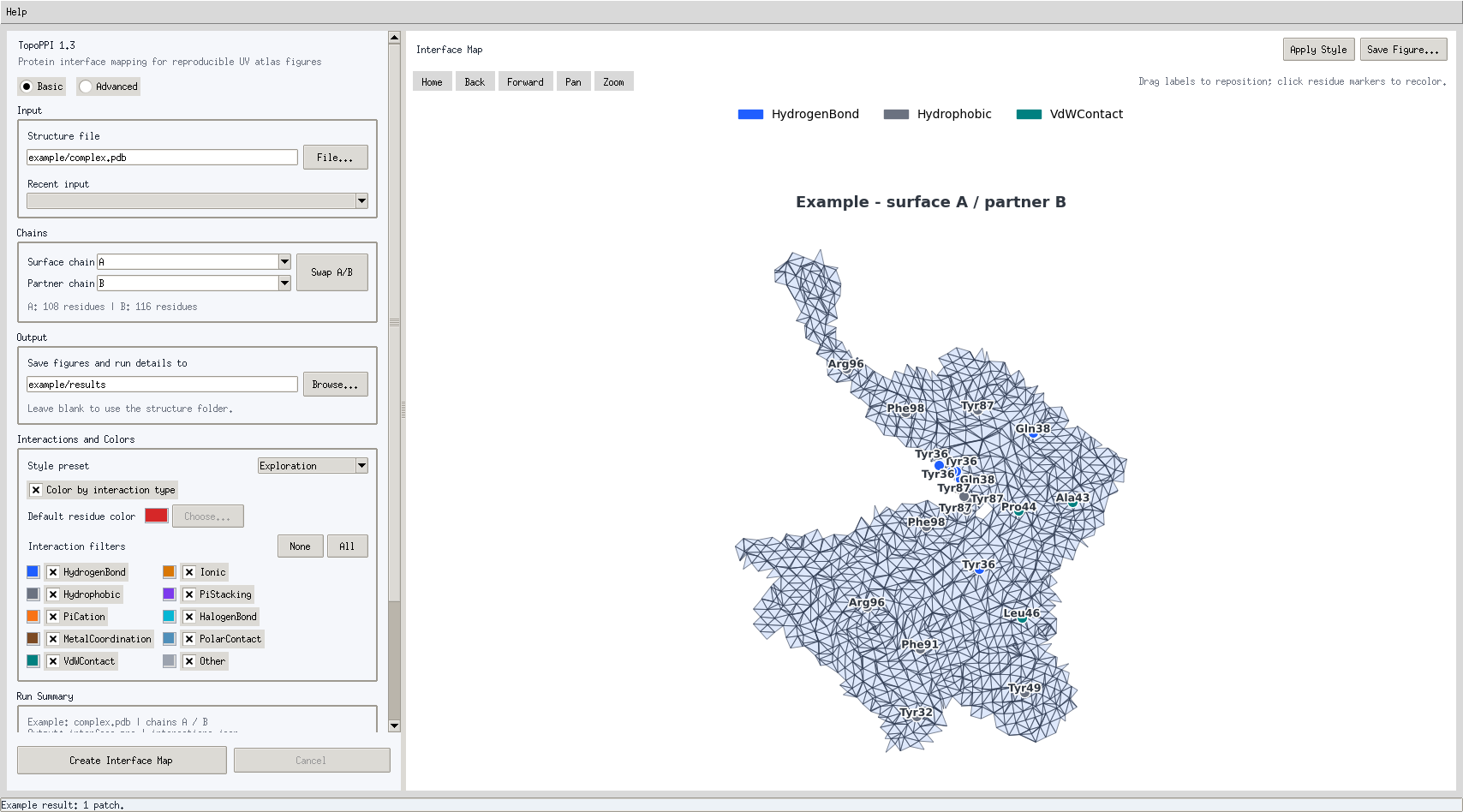The height and width of the screenshot is (812, 1463).
Task: Click the None interaction filter button
Action: (x=300, y=546)
